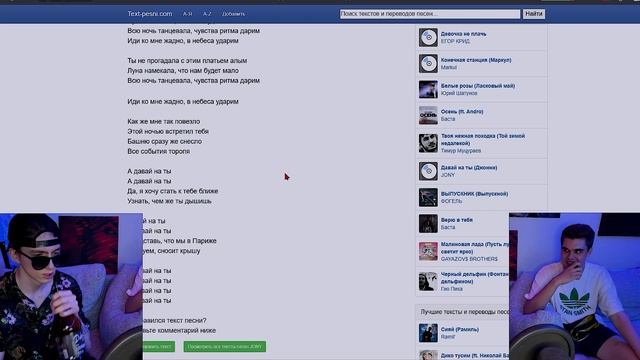The height and width of the screenshot is (360, 640).
Task: Click the Белые розы cover thumbnail
Action: coord(428,89)
